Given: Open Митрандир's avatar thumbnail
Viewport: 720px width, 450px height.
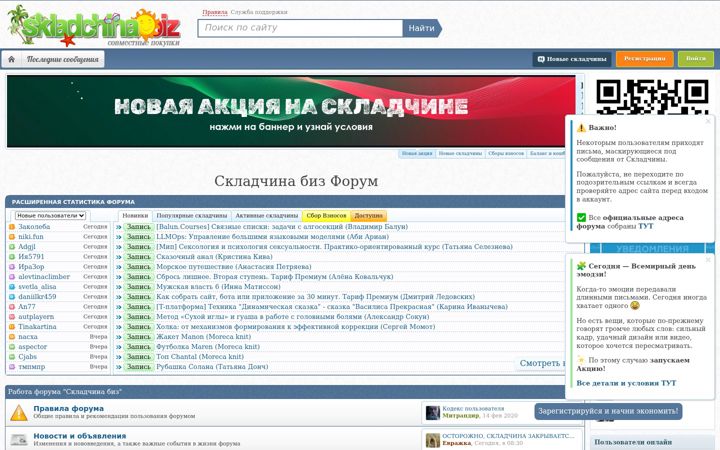Looking at the screenshot, I should click(x=433, y=412).
